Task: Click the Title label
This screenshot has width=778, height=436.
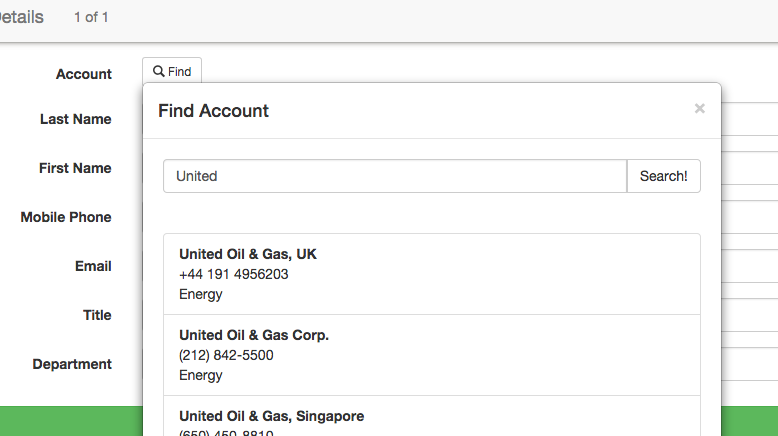Action: tap(97, 315)
